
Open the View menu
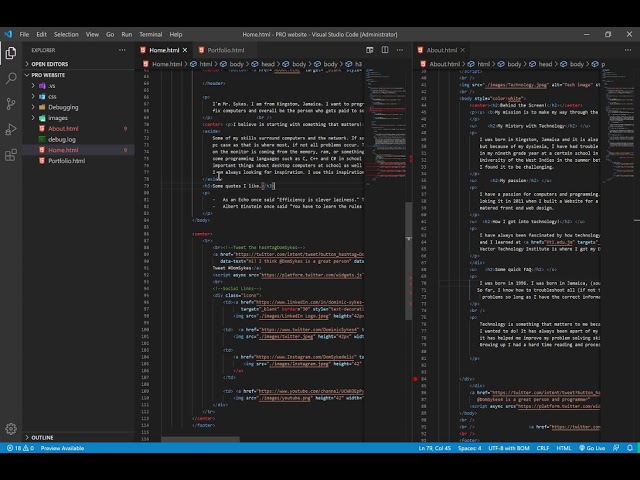click(92, 34)
